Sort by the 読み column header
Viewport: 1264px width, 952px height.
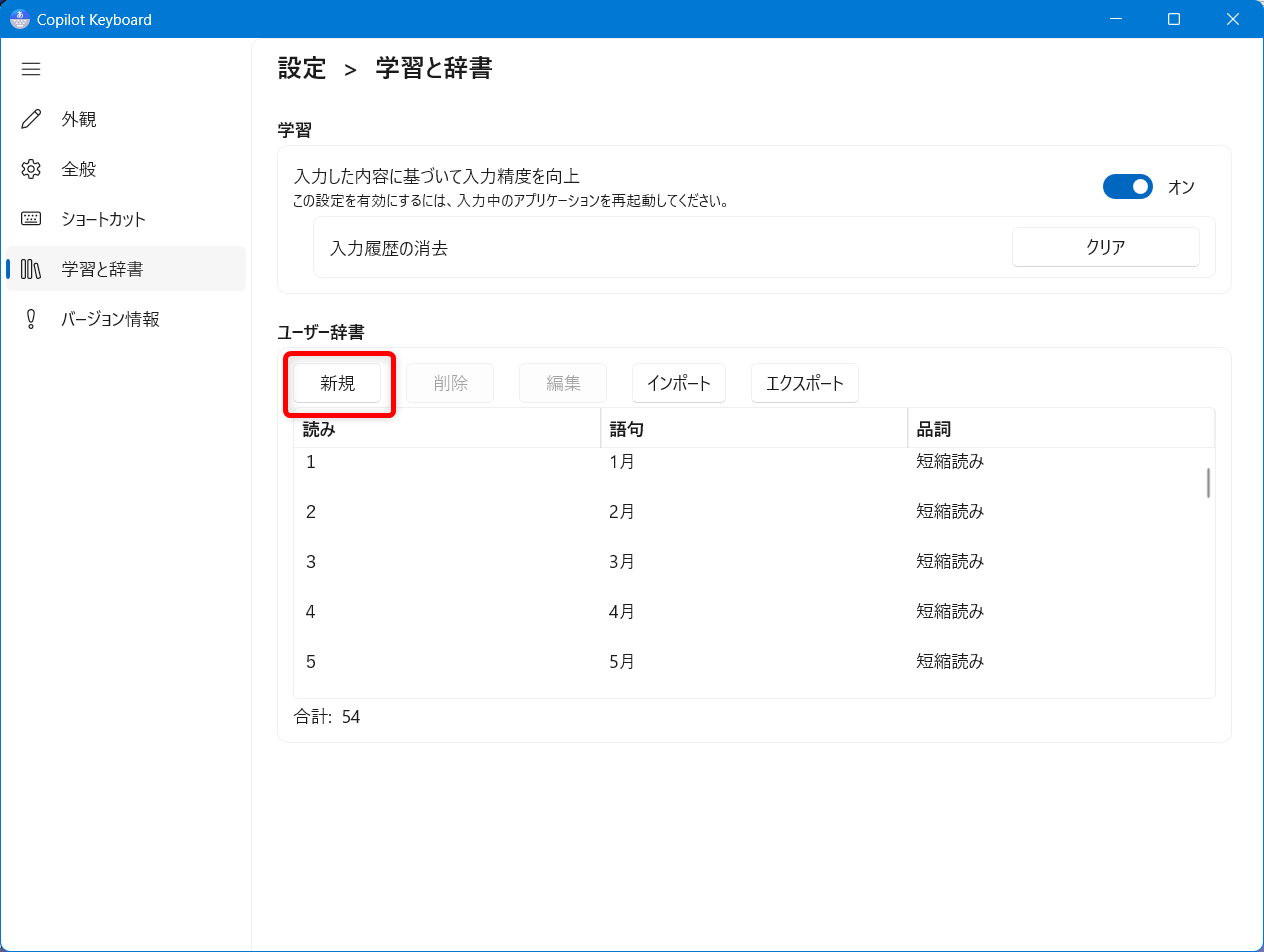tap(447, 428)
